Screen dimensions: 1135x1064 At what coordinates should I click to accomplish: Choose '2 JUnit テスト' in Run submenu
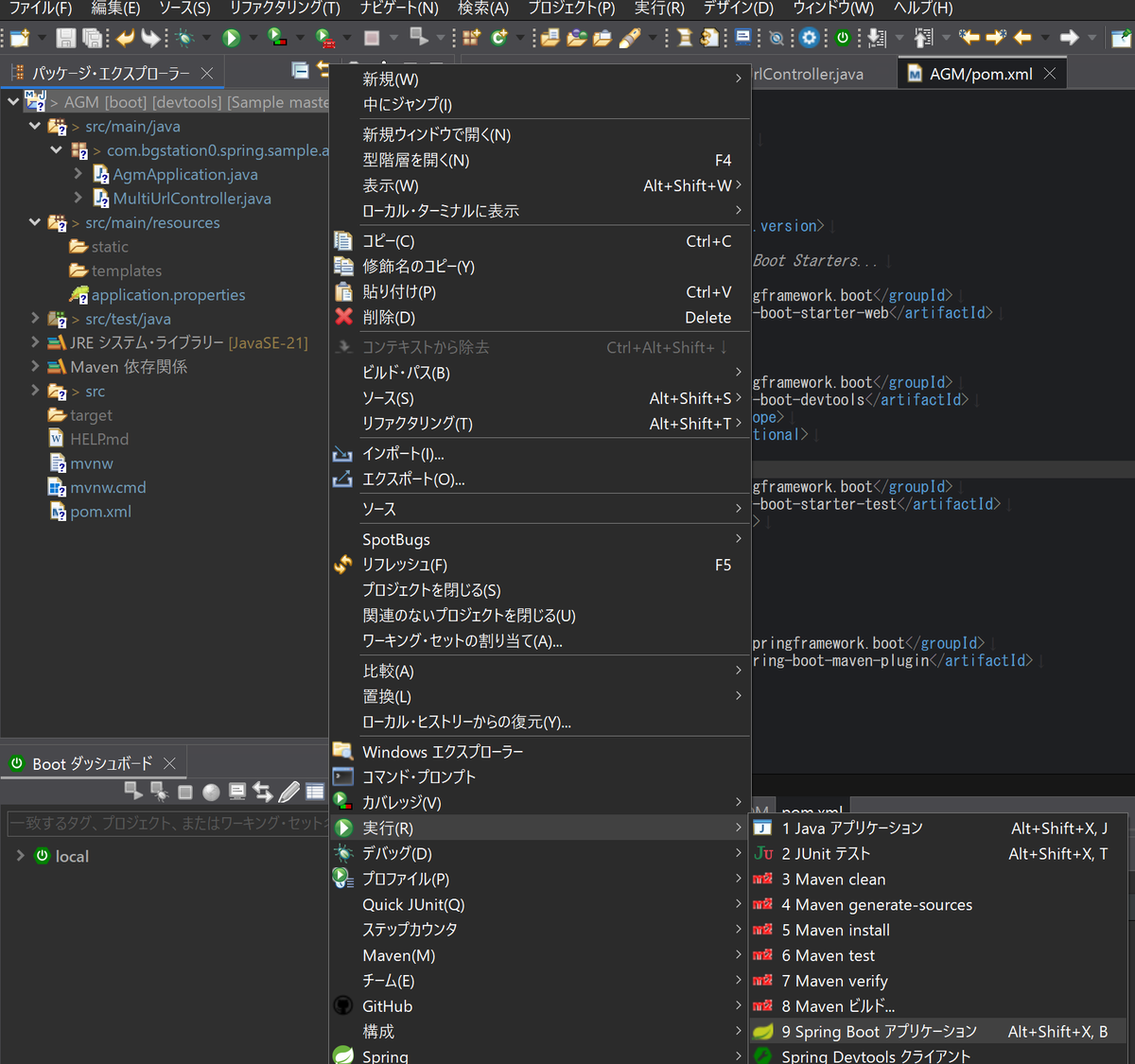pyautogui.click(x=938, y=853)
